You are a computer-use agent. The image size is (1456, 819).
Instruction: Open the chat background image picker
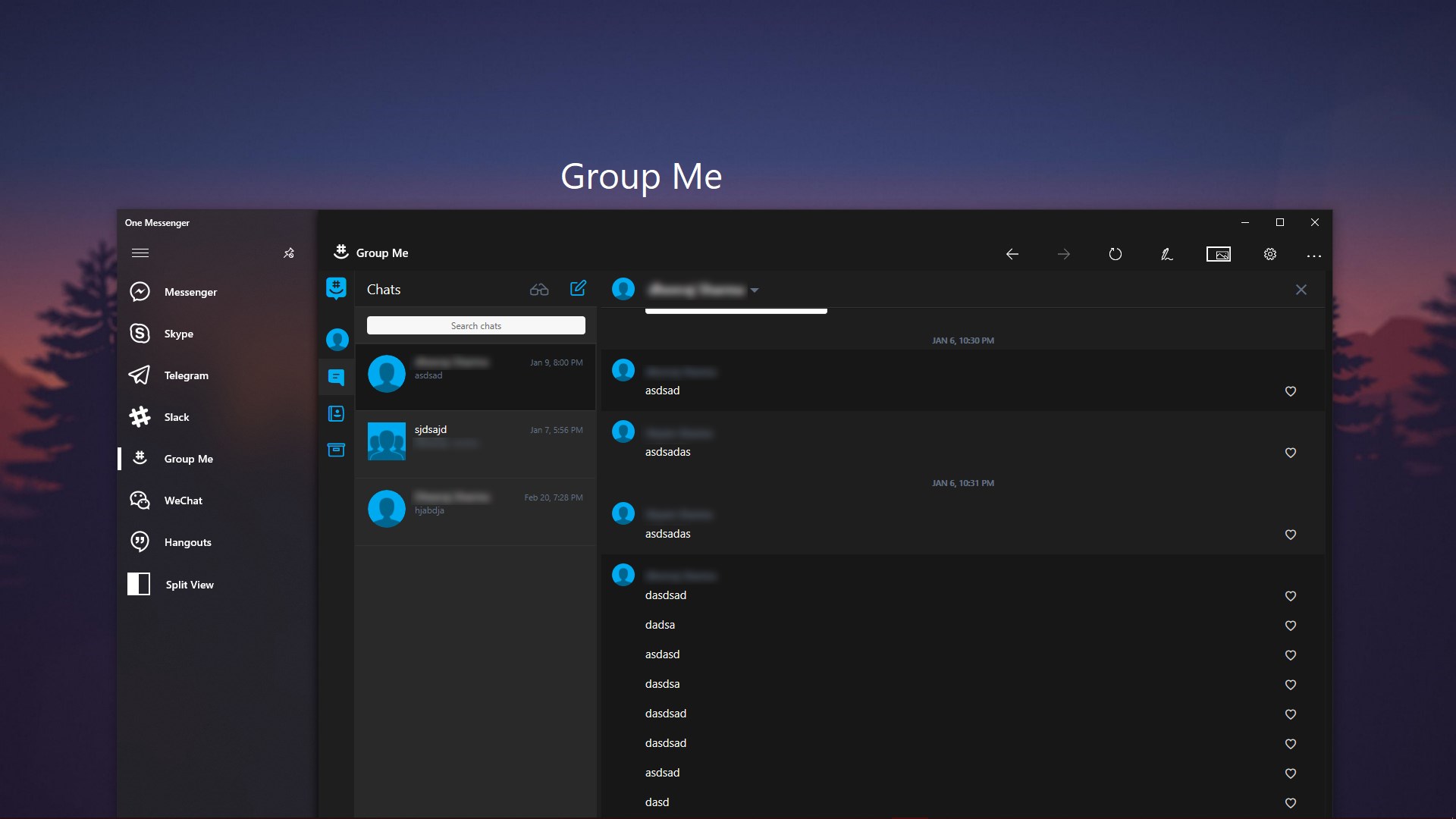[1219, 254]
